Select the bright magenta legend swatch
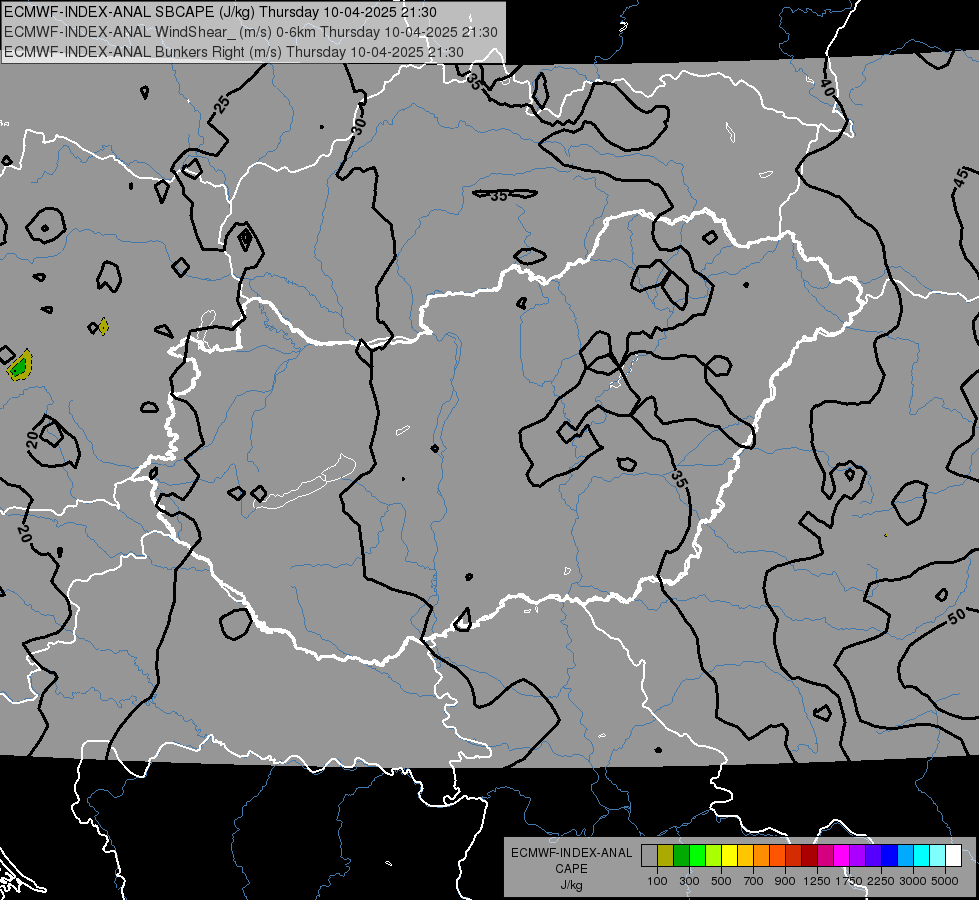This screenshot has width=979, height=900. 842,856
